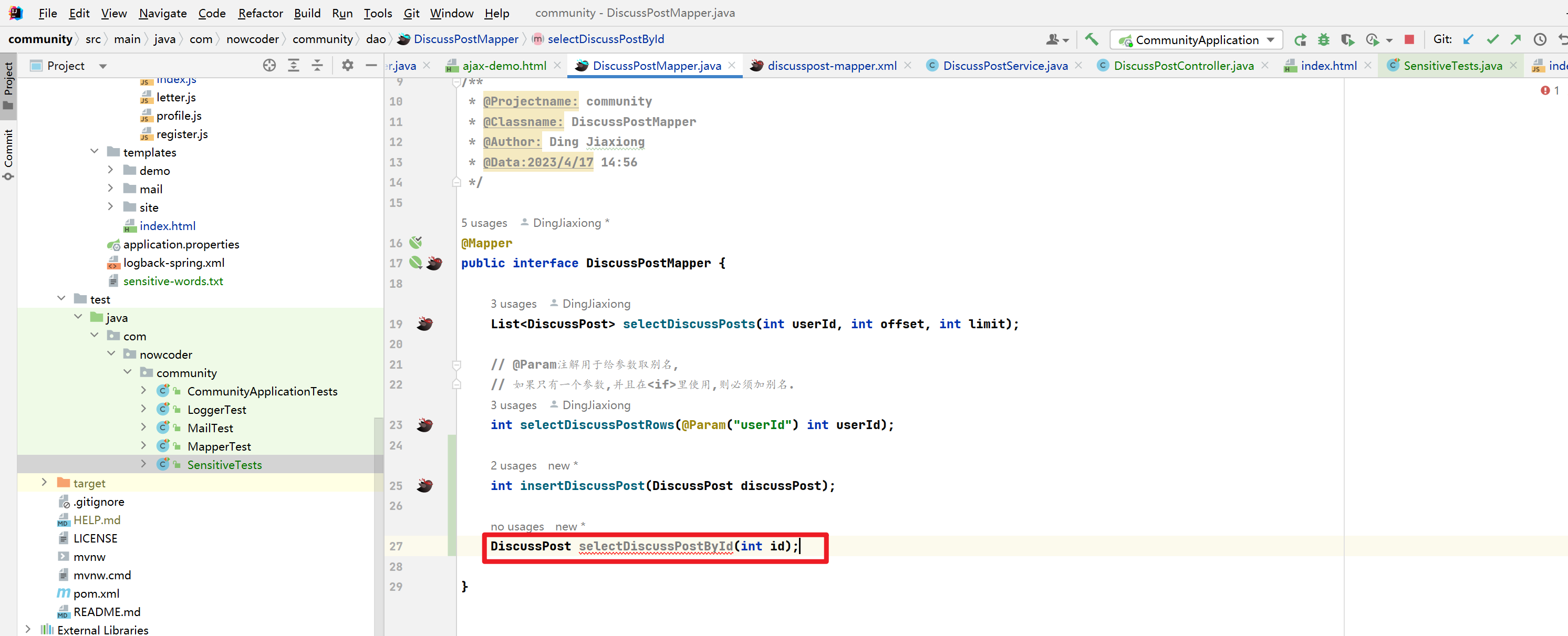The width and height of the screenshot is (1568, 636).
Task: Switch to discusspost-mapper.xml tab
Action: pos(831,66)
